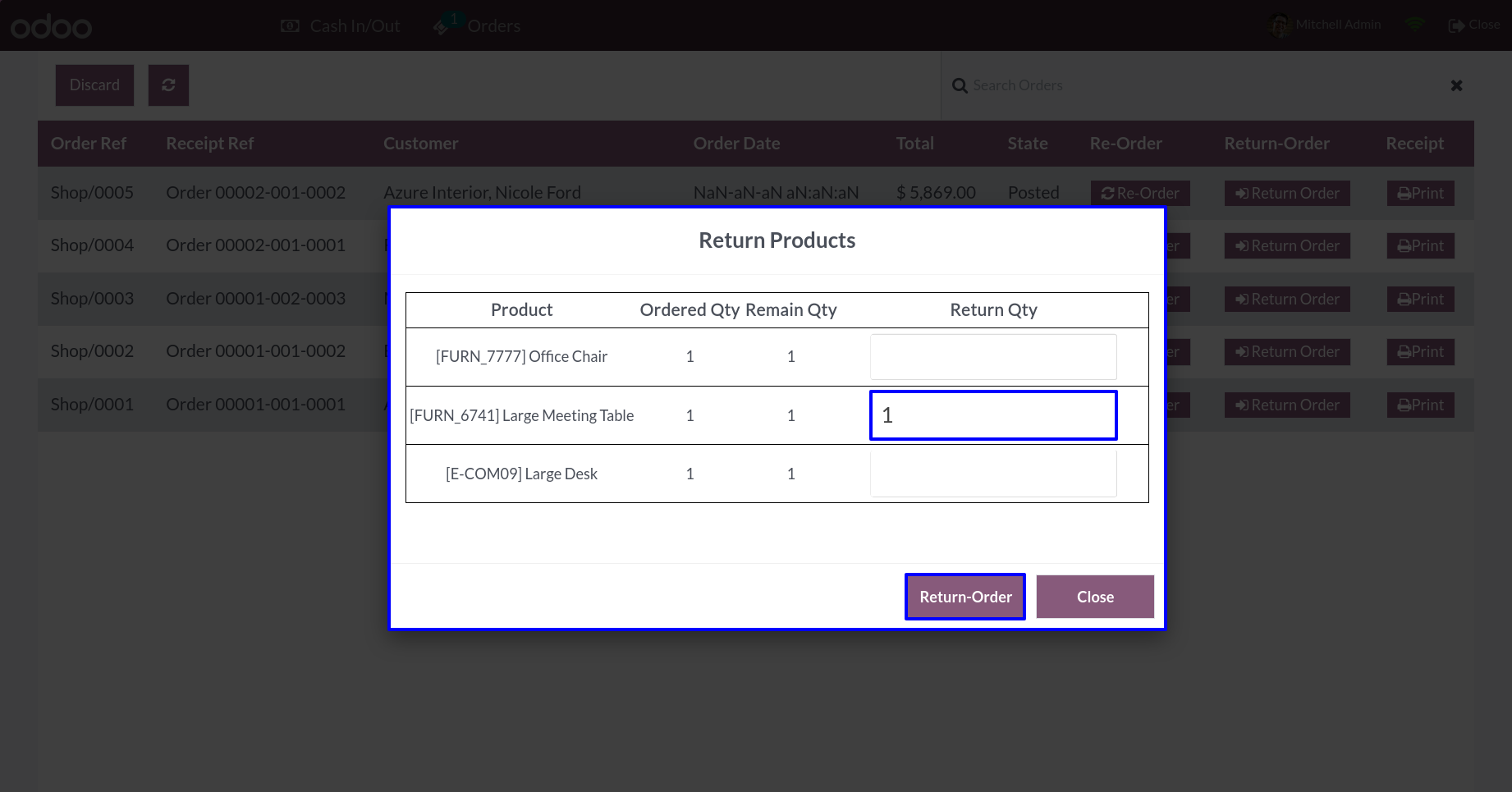Click the Mitchell Admin avatar
The image size is (1512, 792).
point(1279,25)
